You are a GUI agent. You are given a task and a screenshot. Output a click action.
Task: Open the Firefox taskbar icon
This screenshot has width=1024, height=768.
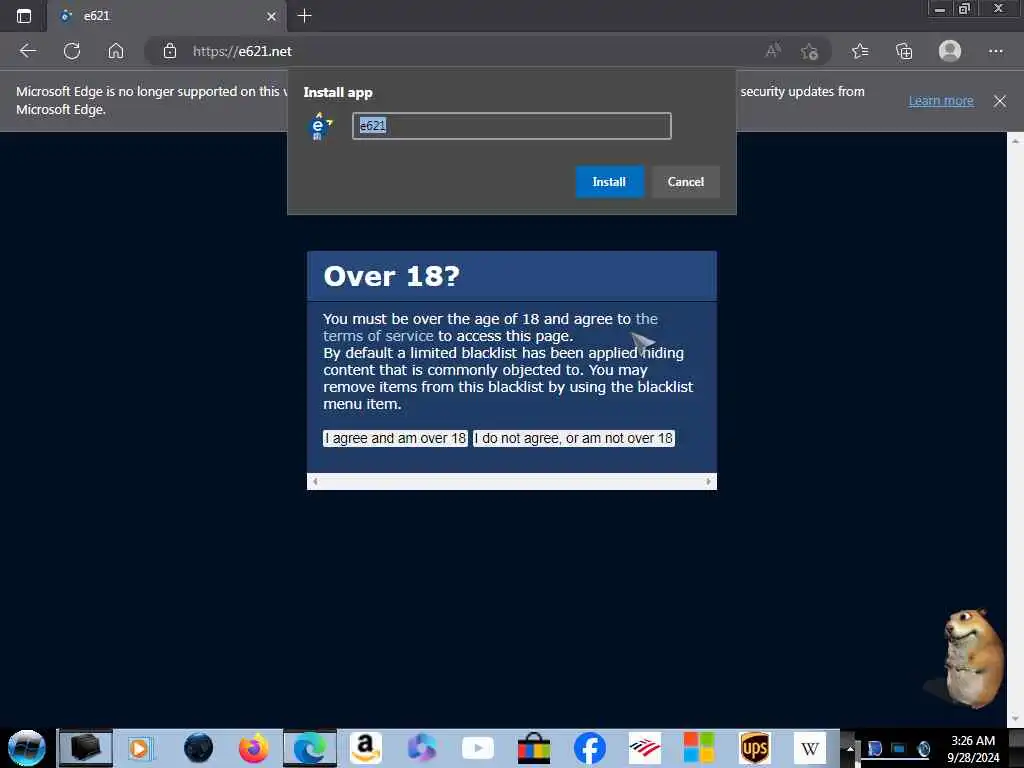pos(253,748)
